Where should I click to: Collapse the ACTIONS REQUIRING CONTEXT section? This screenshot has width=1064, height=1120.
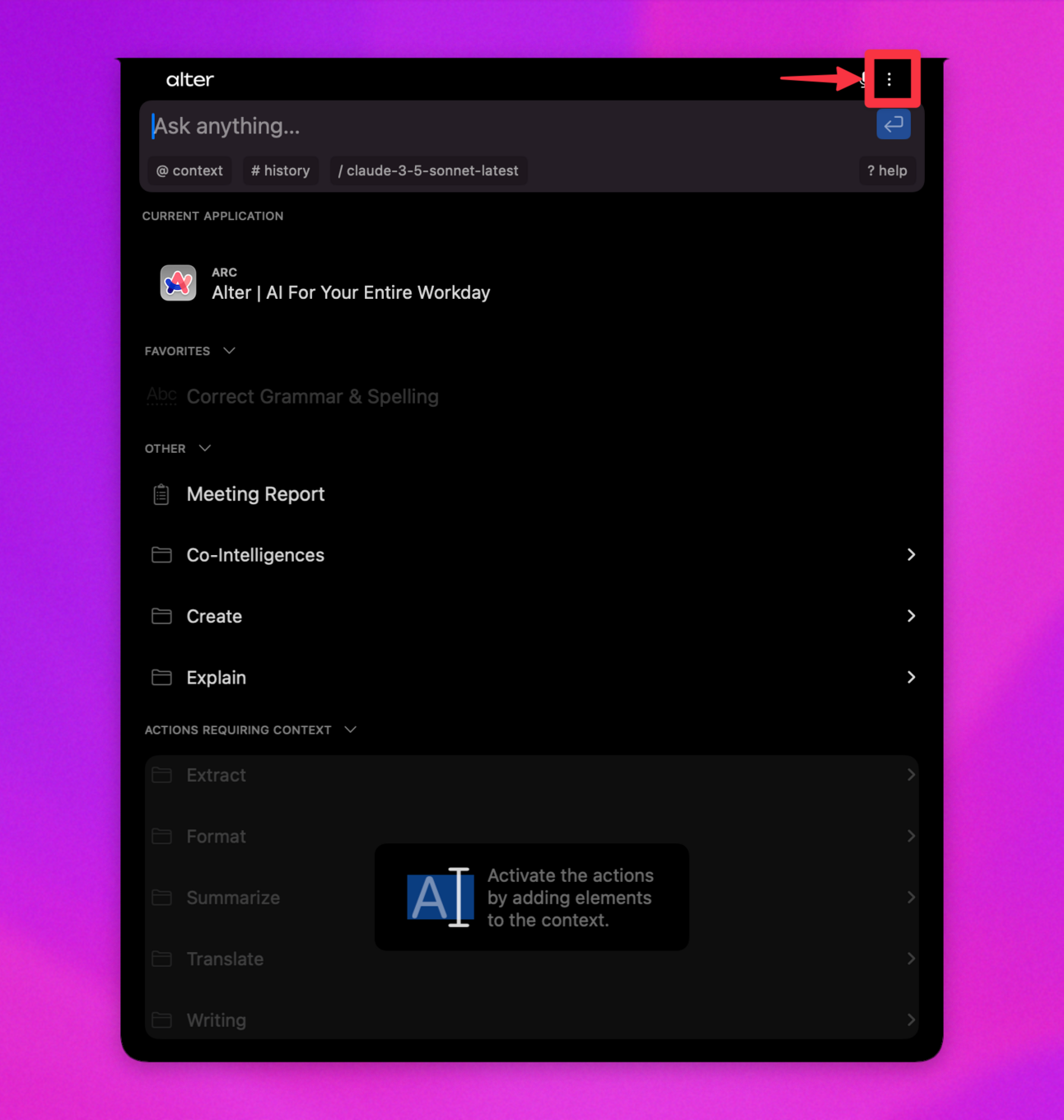point(349,729)
